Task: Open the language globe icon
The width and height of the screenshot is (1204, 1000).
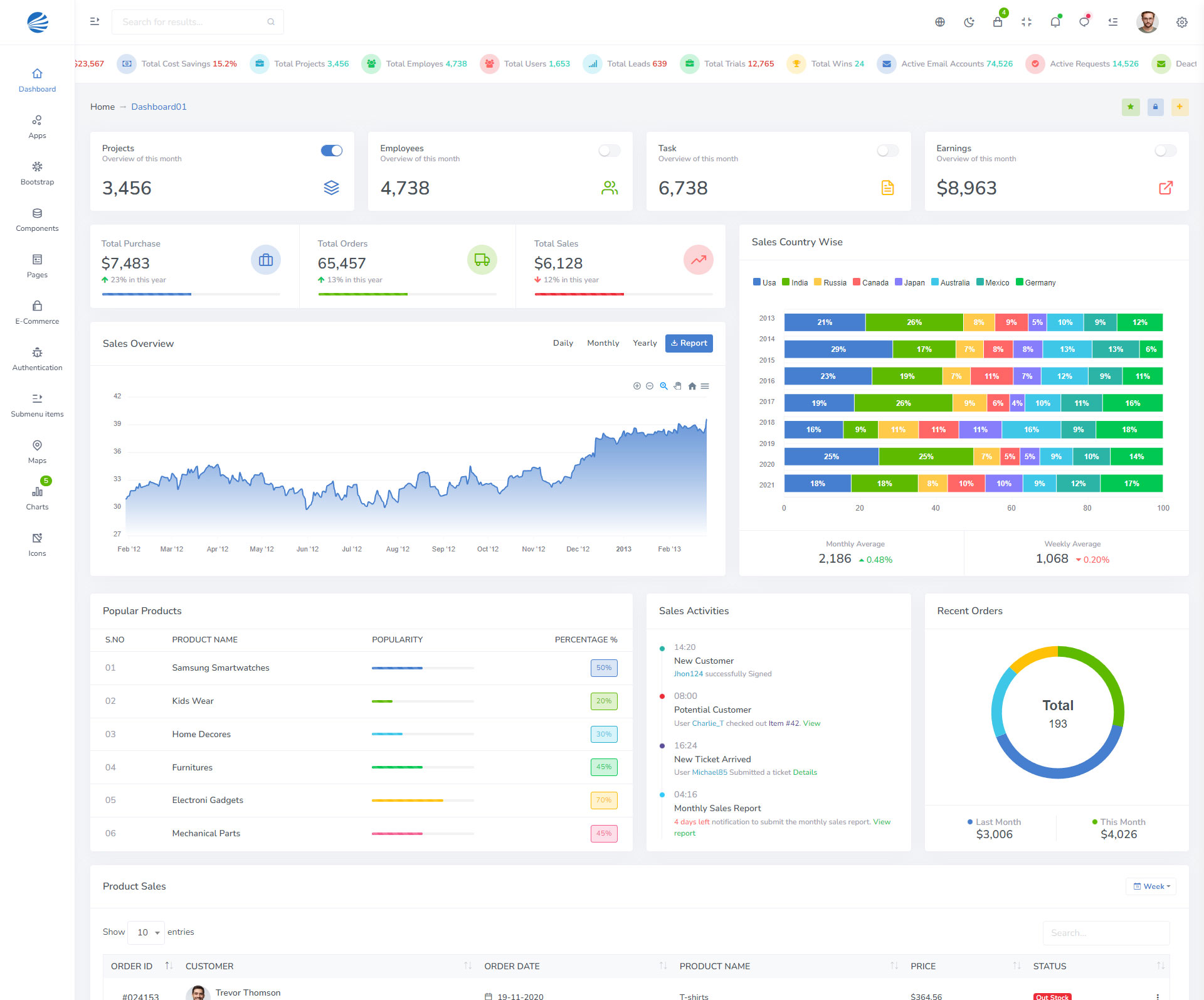Action: [940, 23]
